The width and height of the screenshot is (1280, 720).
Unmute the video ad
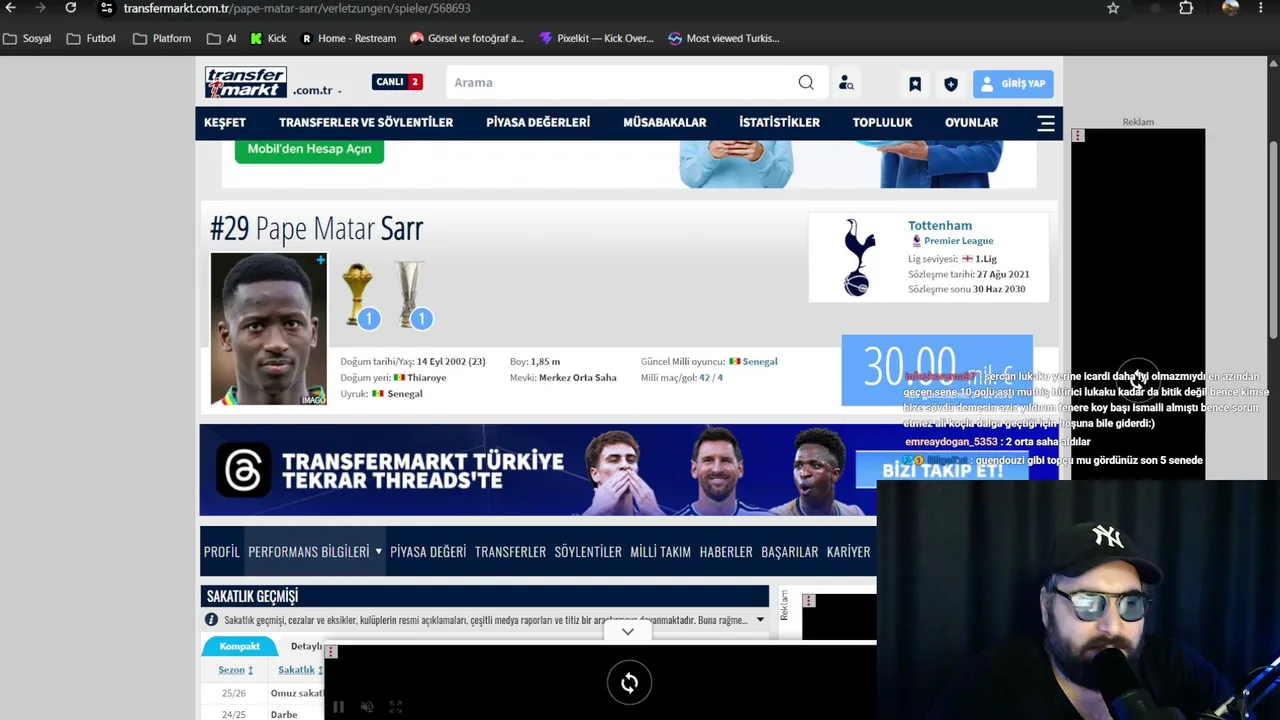pyautogui.click(x=367, y=707)
